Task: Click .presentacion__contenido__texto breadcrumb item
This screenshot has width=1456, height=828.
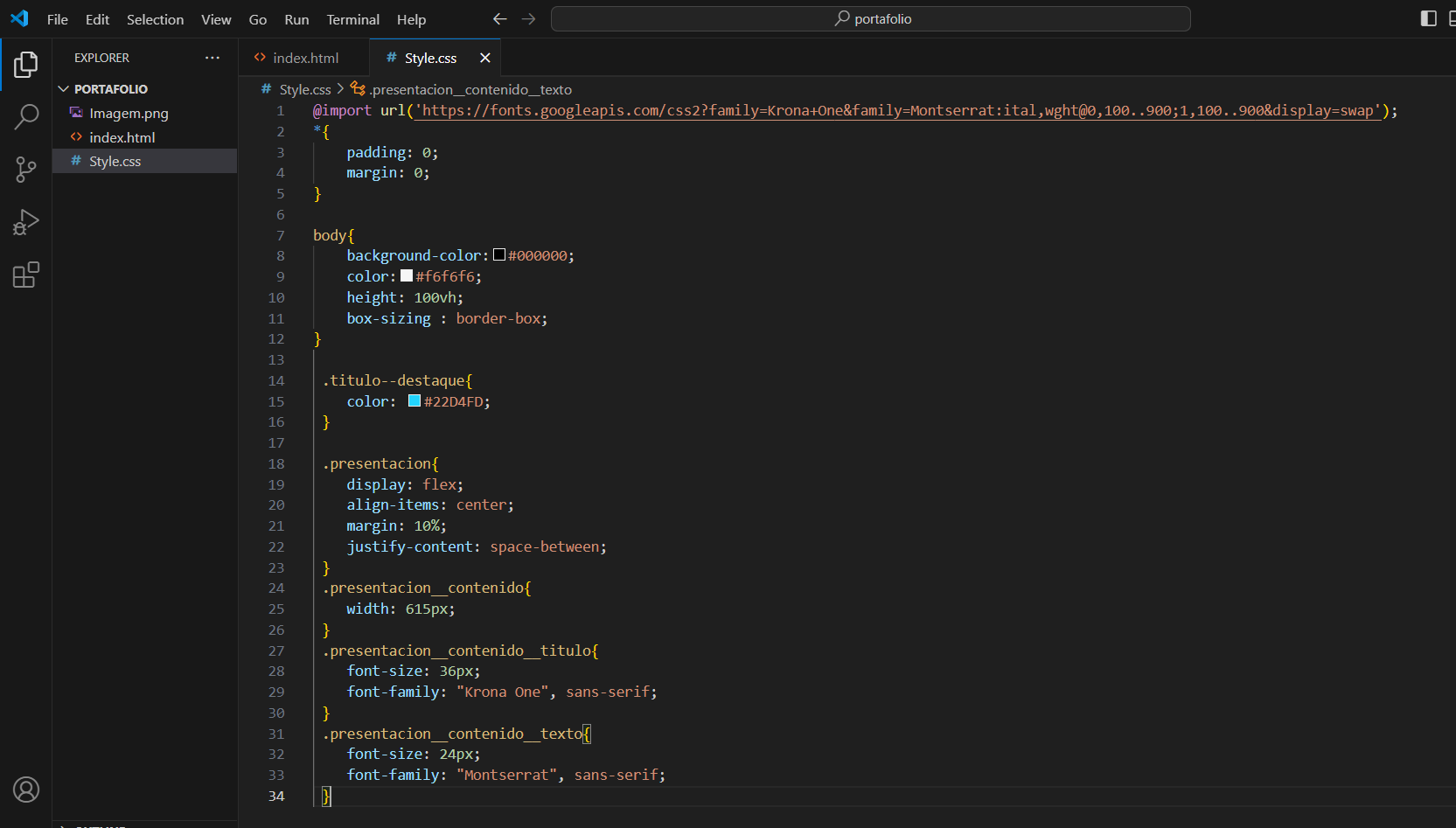Action: 470,89
